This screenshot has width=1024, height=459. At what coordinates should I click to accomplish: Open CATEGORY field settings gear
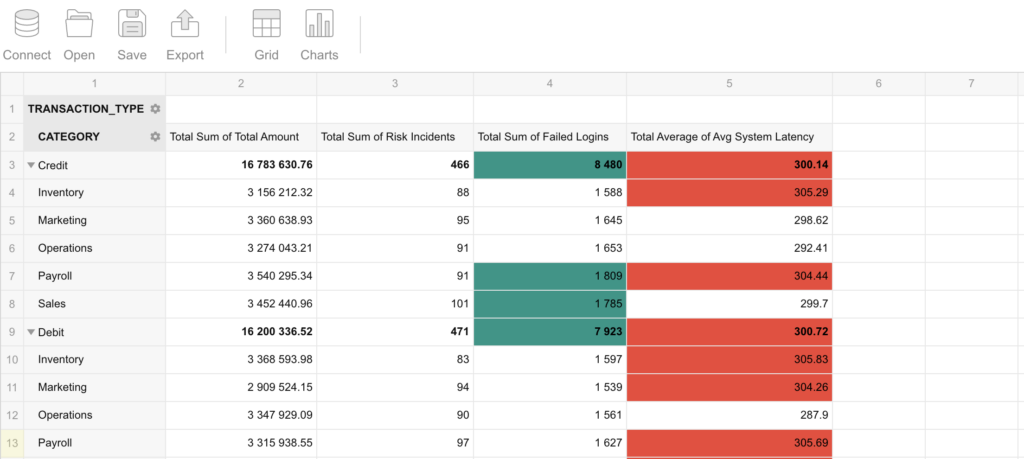(x=155, y=136)
